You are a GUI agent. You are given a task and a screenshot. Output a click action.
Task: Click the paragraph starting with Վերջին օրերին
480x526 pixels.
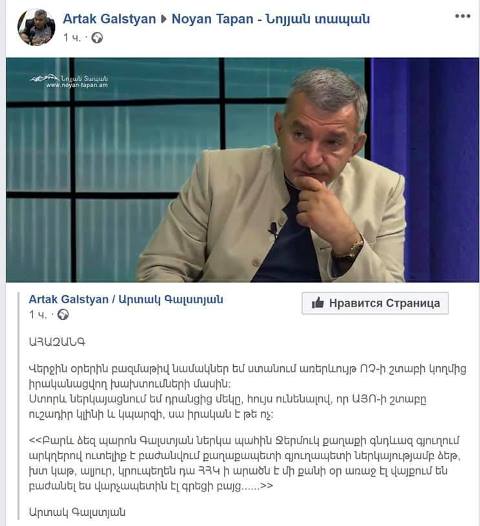point(247,391)
